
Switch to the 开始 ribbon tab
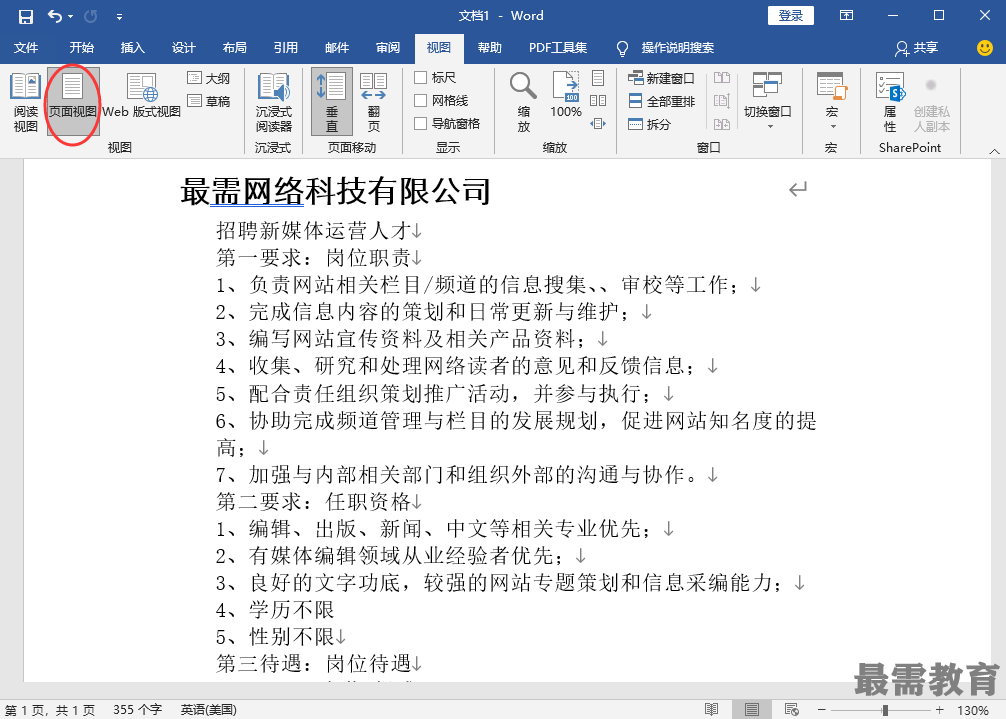coord(81,47)
